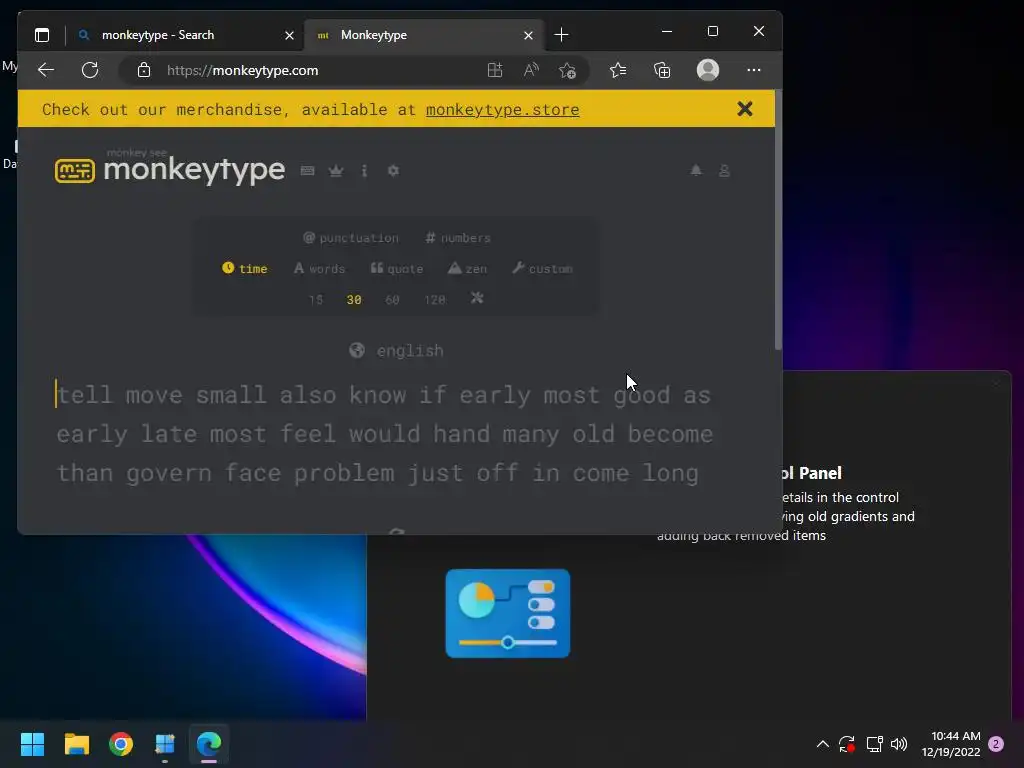Viewport: 1024px width, 768px height.
Task: Open the tab actions menu icon
Action: [x=42, y=35]
